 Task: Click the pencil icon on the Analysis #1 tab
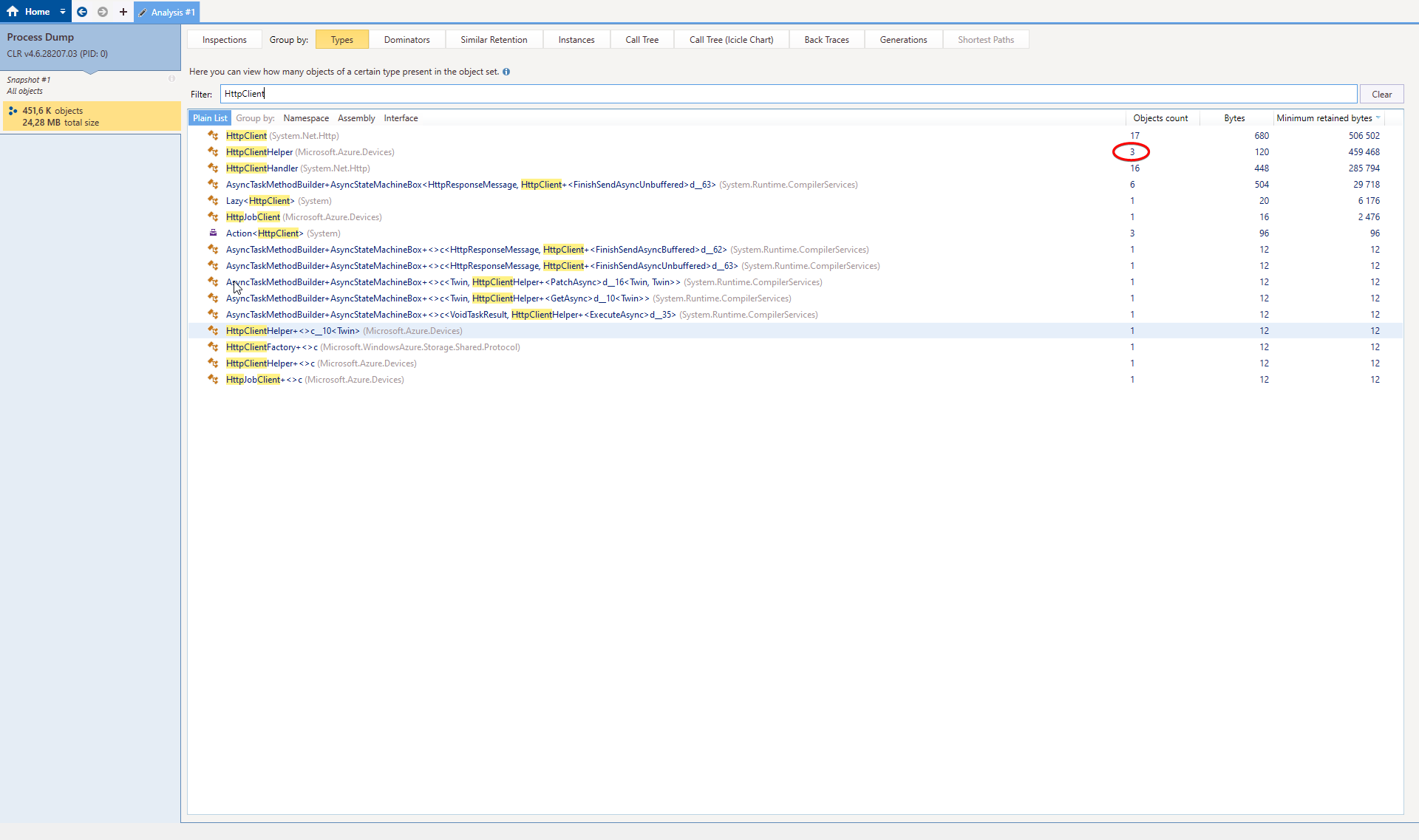click(x=143, y=12)
